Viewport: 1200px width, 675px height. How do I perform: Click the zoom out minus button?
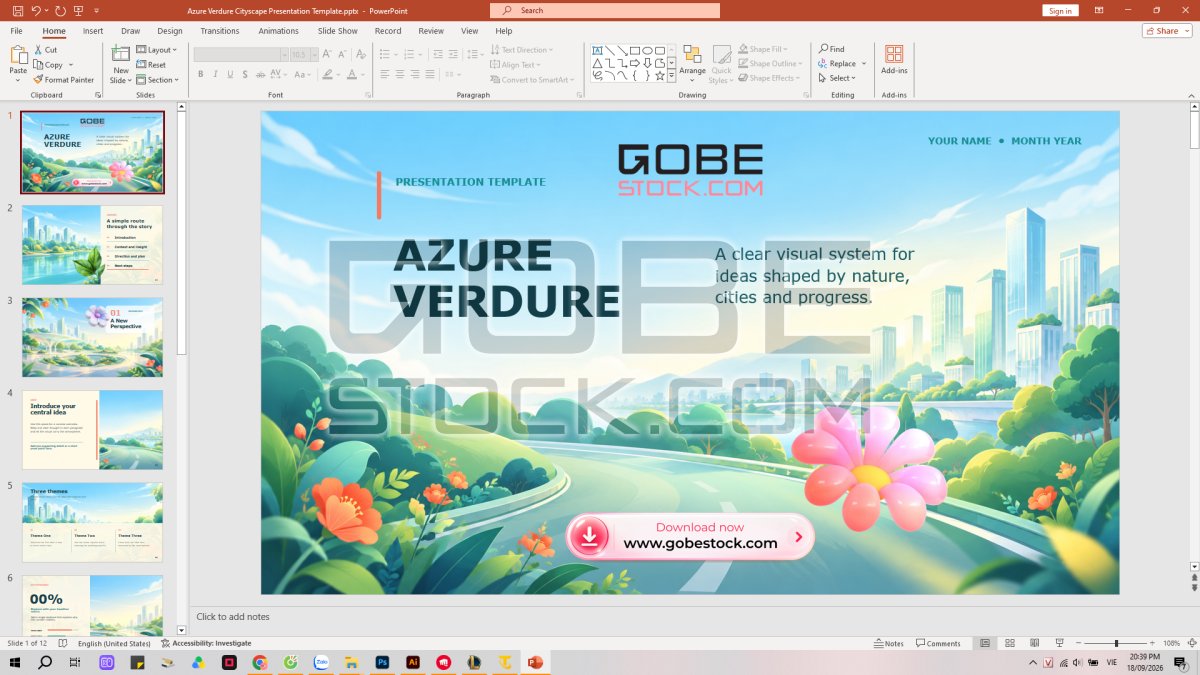pyautogui.click(x=1079, y=643)
